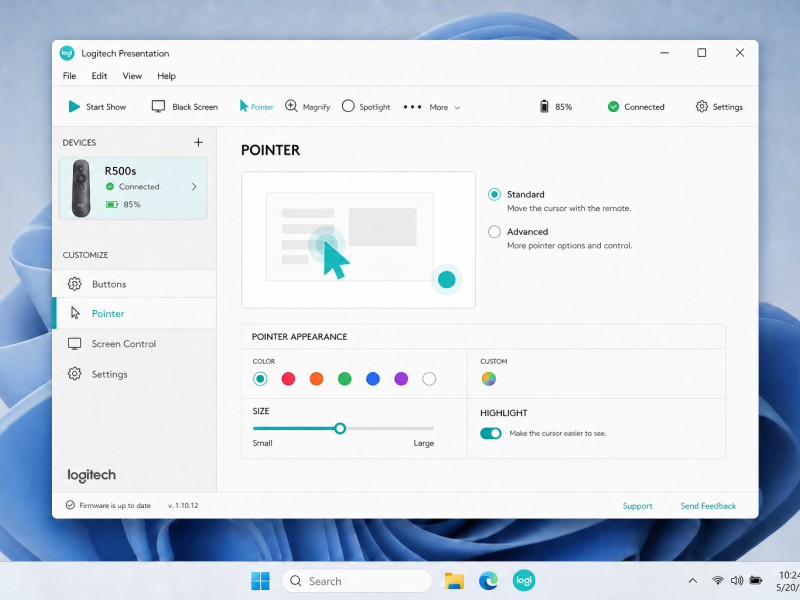Choose the green pointer color
The height and width of the screenshot is (600, 800).
[x=344, y=379]
